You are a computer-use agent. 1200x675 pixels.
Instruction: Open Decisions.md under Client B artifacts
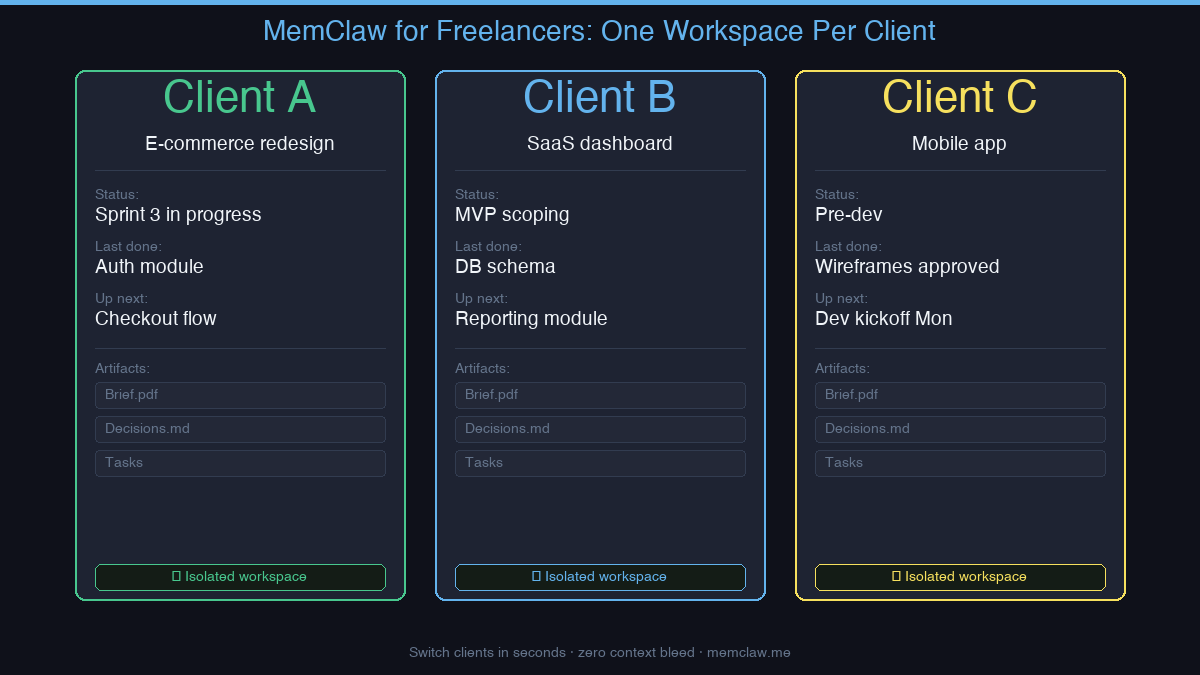pos(600,429)
